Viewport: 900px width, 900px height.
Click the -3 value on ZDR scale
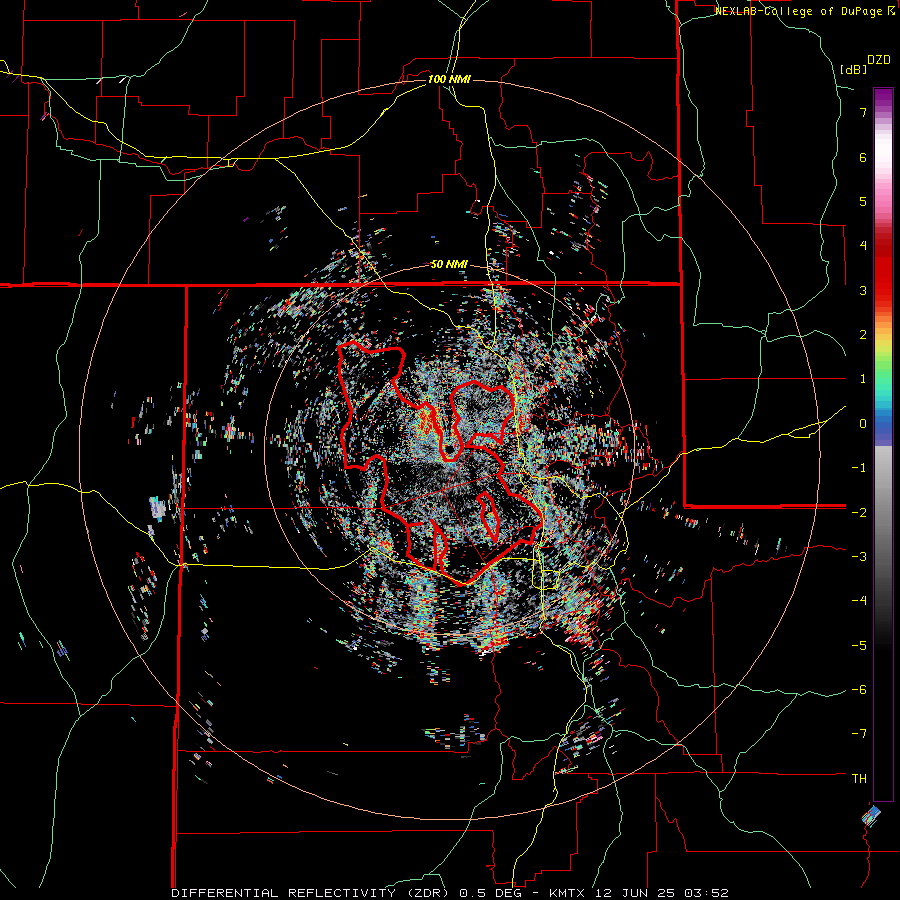point(859,557)
